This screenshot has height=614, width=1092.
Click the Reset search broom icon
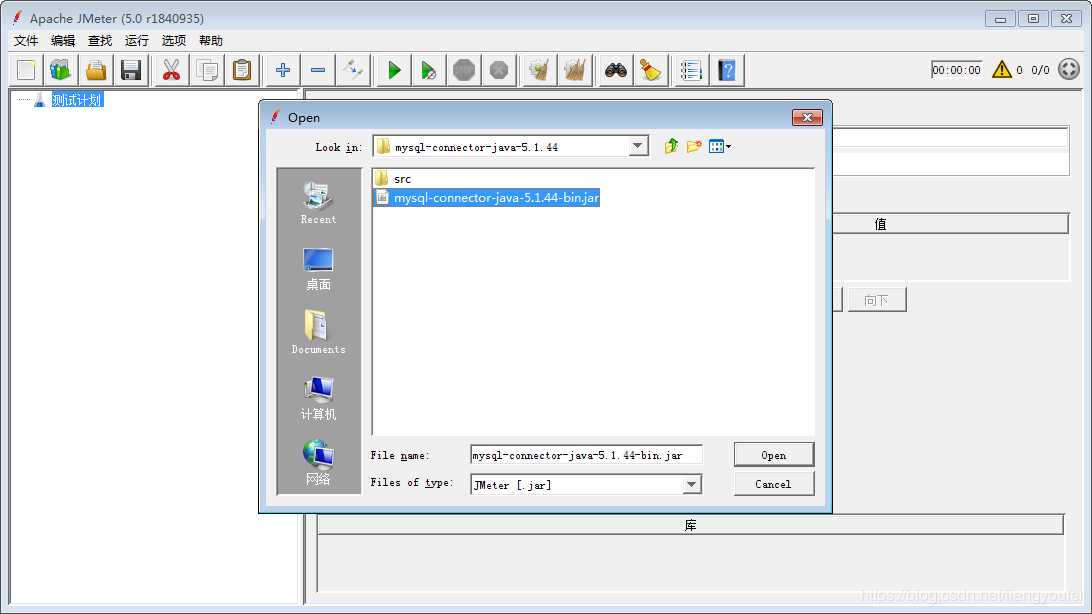pyautogui.click(x=650, y=70)
